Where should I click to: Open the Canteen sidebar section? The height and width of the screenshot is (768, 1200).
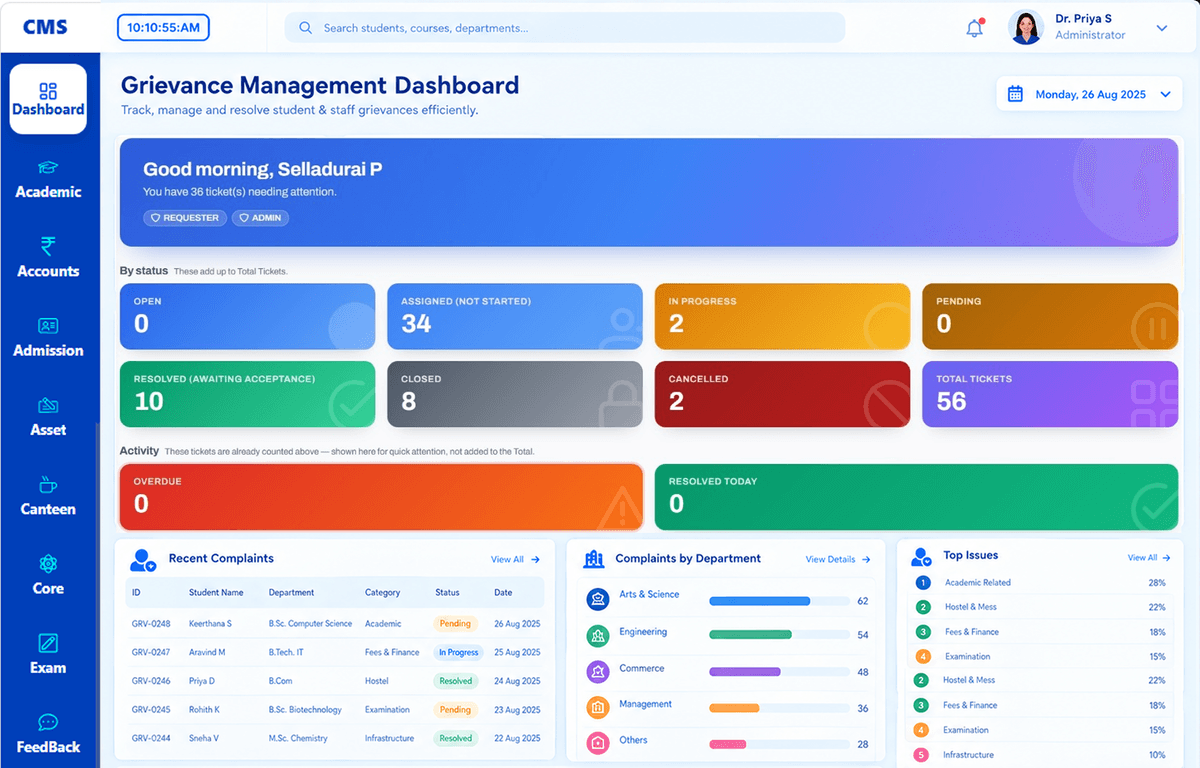point(48,497)
